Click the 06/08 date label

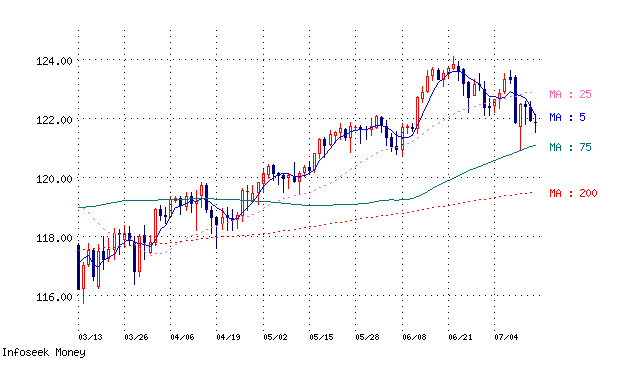pyautogui.click(x=414, y=337)
